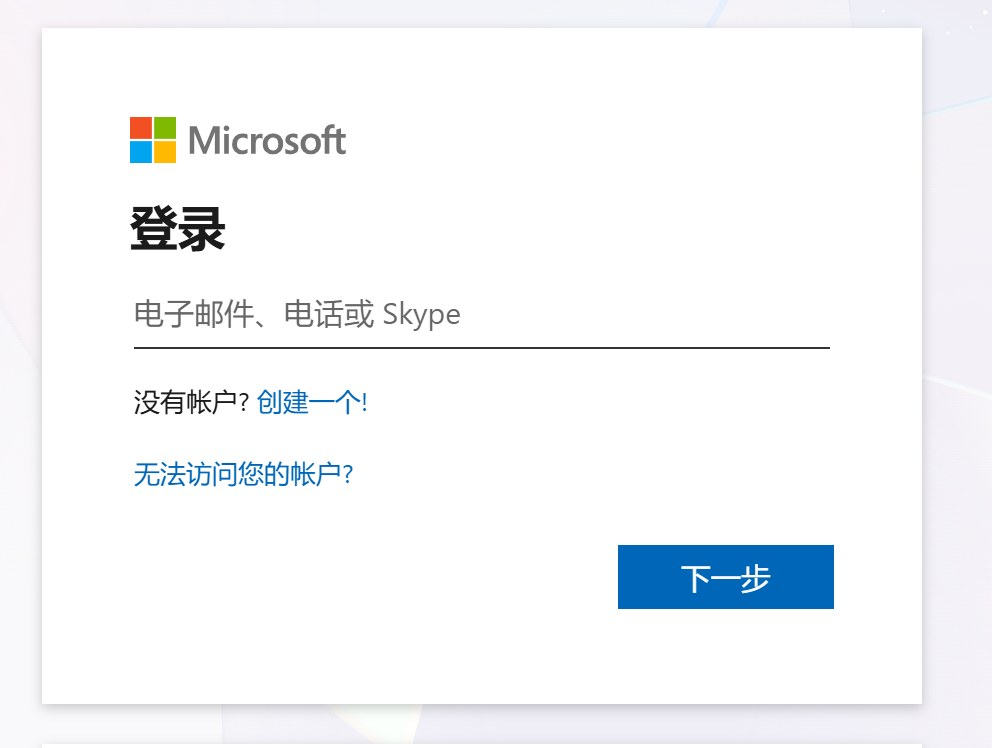This screenshot has height=748, width=992.
Task: Click the Microsoft four-square logo icon
Action: [x=153, y=140]
